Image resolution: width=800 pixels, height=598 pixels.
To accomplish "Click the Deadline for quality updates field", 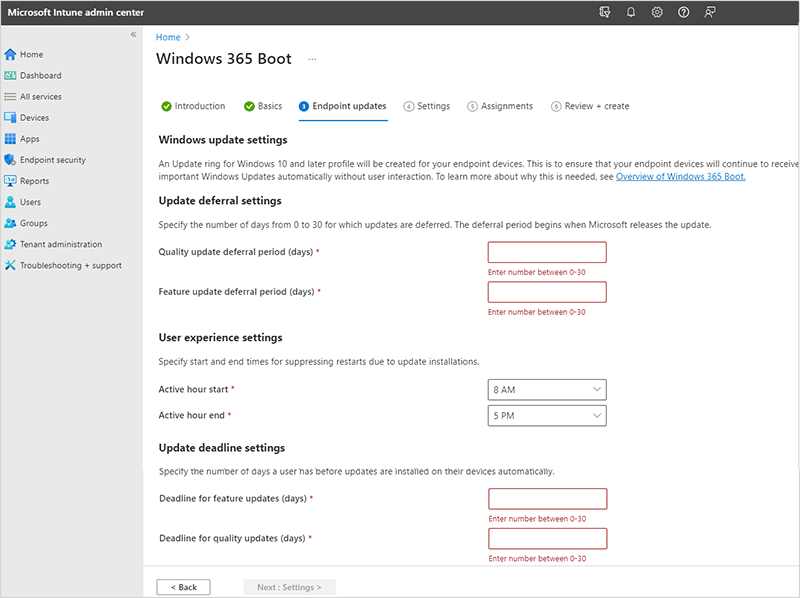I will point(547,538).
